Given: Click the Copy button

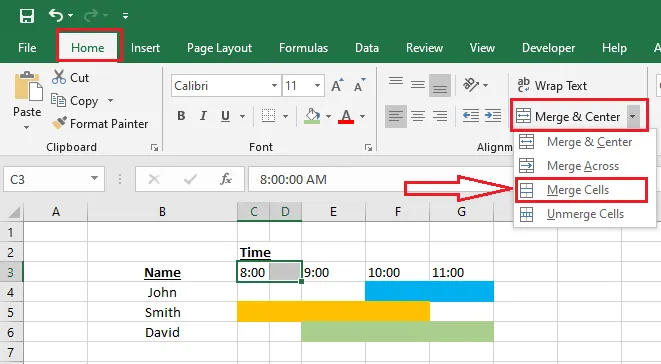Looking at the screenshot, I should click(76, 101).
